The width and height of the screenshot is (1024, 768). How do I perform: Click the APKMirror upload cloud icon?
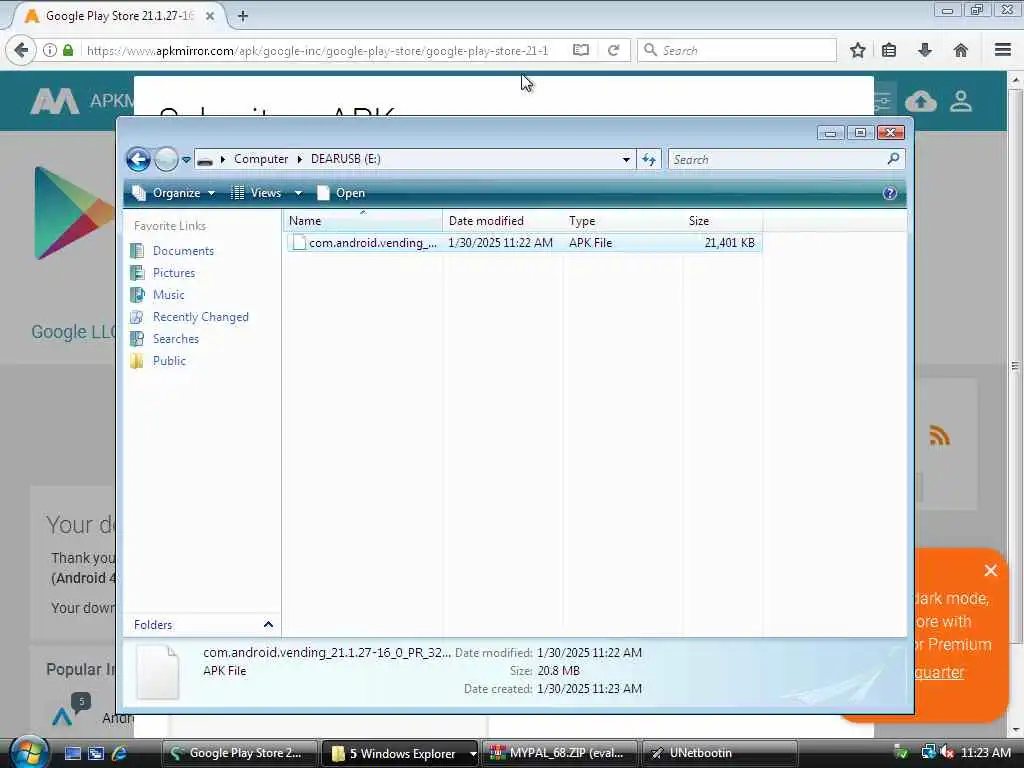coord(921,101)
